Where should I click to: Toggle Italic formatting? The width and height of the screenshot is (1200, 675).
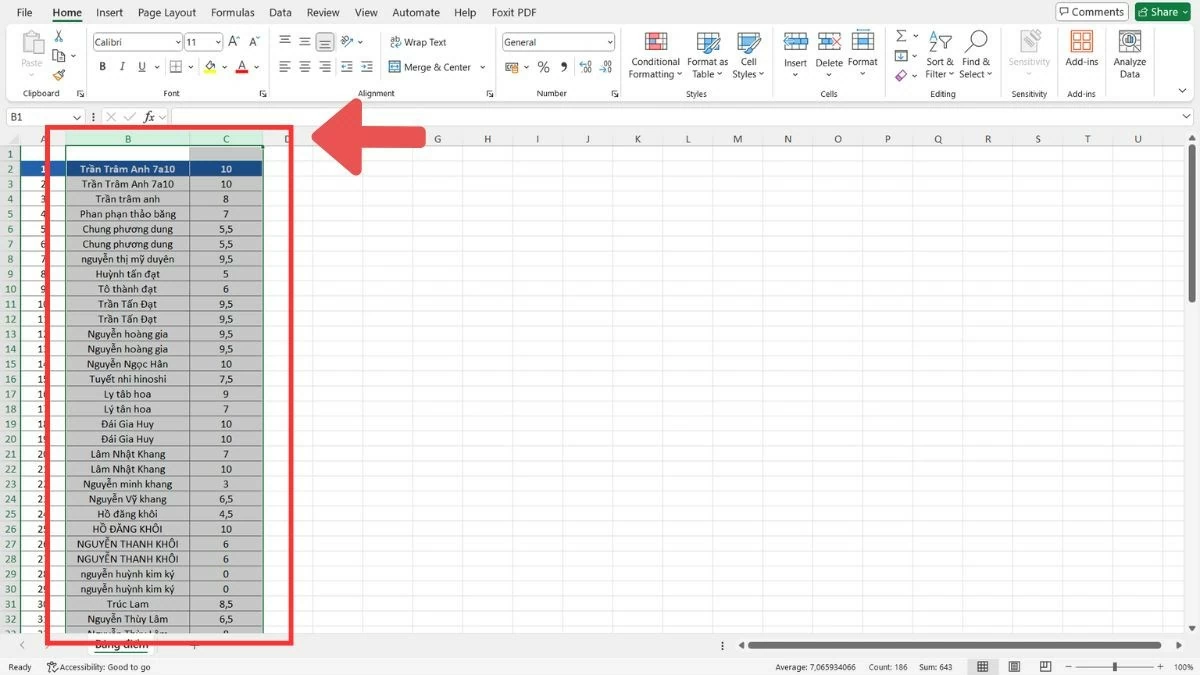coord(121,66)
